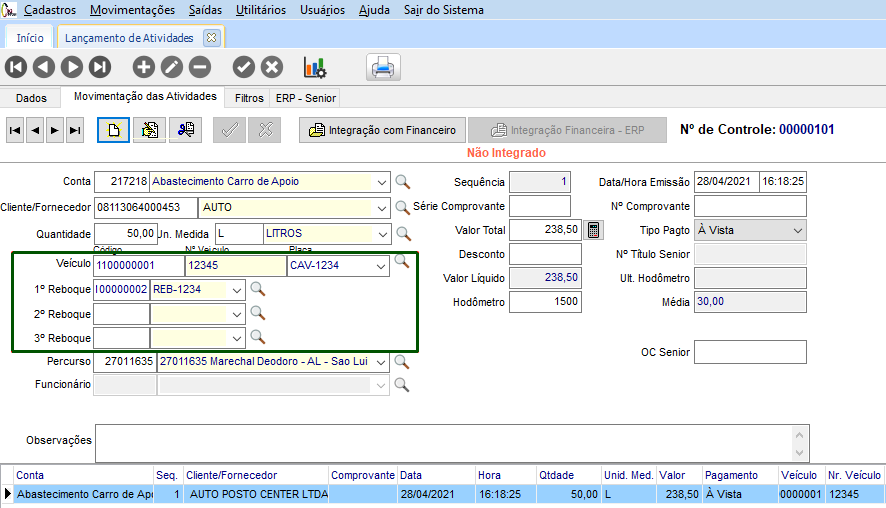Close the Lançamento de Atividades tab

211,38
